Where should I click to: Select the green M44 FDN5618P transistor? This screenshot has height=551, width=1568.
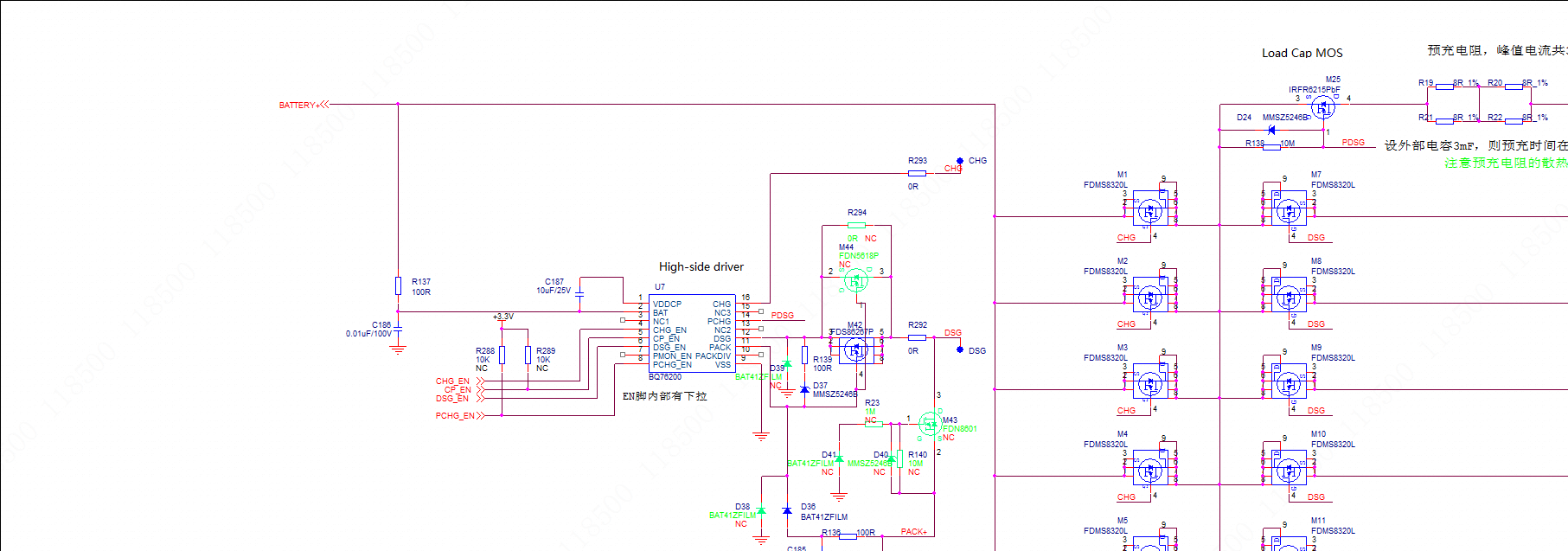tap(856, 280)
